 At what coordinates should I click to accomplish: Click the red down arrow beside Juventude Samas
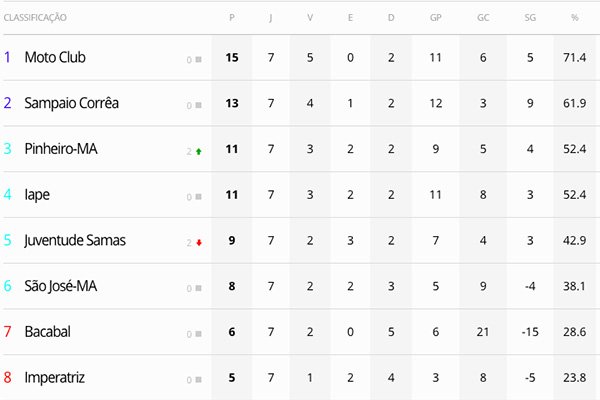199,243
